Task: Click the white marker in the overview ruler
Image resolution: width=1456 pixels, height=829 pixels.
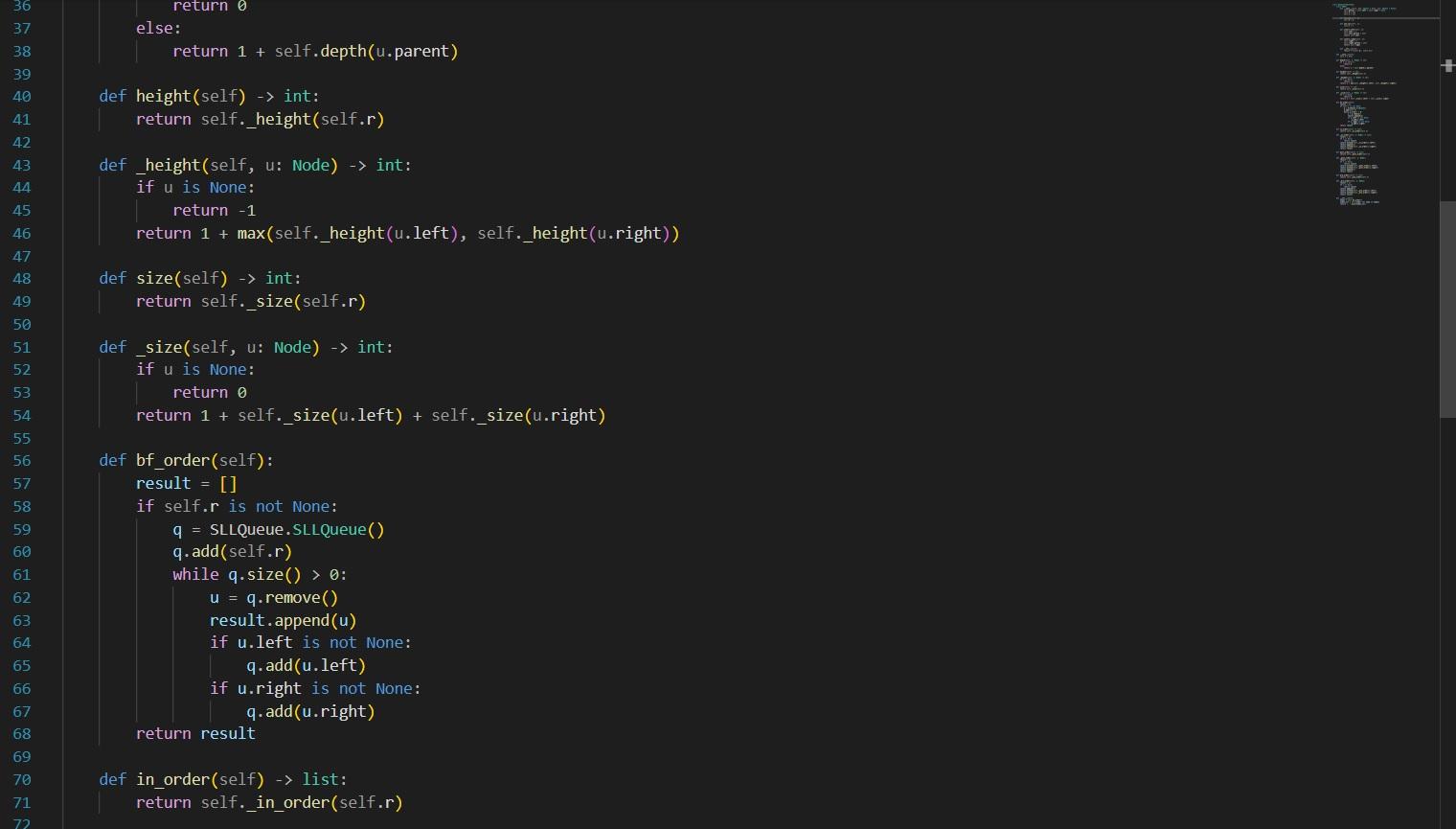Action: (1448, 65)
